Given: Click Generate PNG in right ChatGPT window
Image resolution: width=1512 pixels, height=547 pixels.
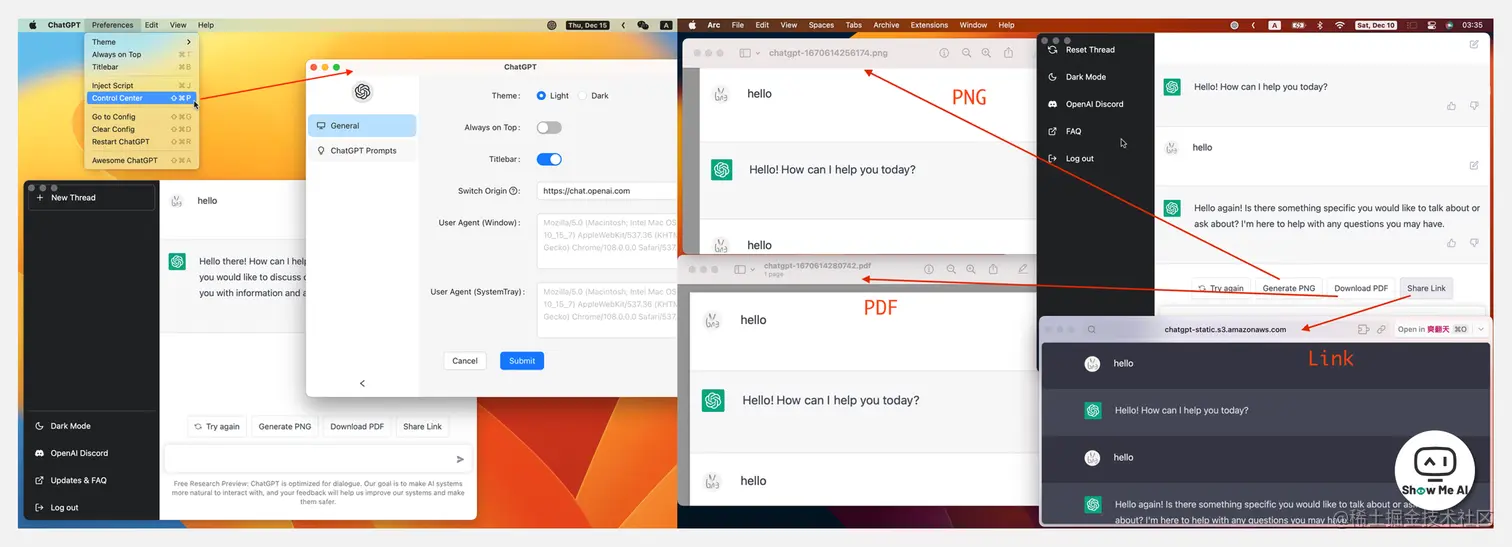Looking at the screenshot, I should point(1288,288).
